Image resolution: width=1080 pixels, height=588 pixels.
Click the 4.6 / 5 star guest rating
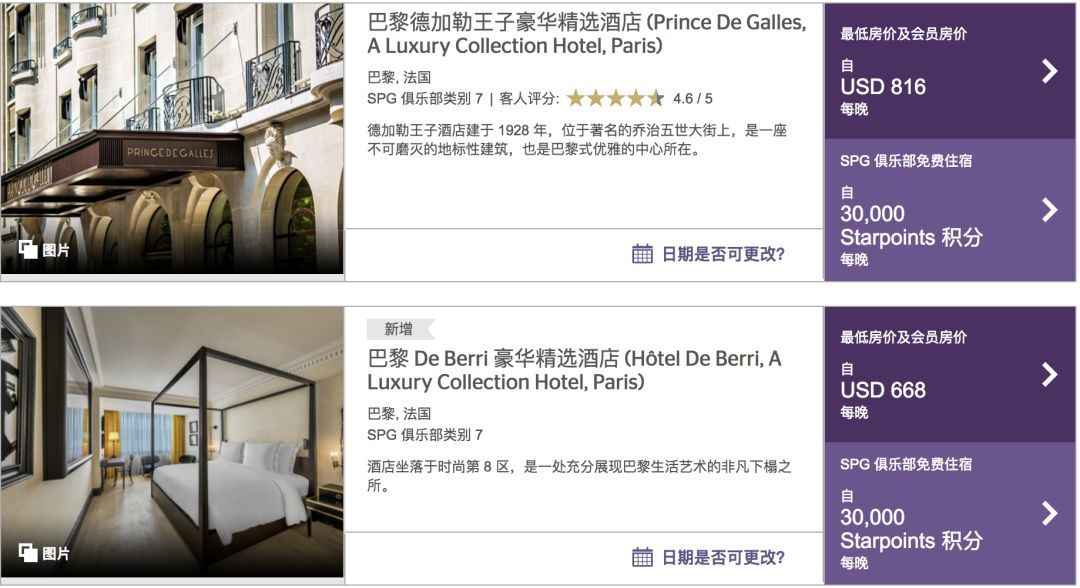point(640,98)
